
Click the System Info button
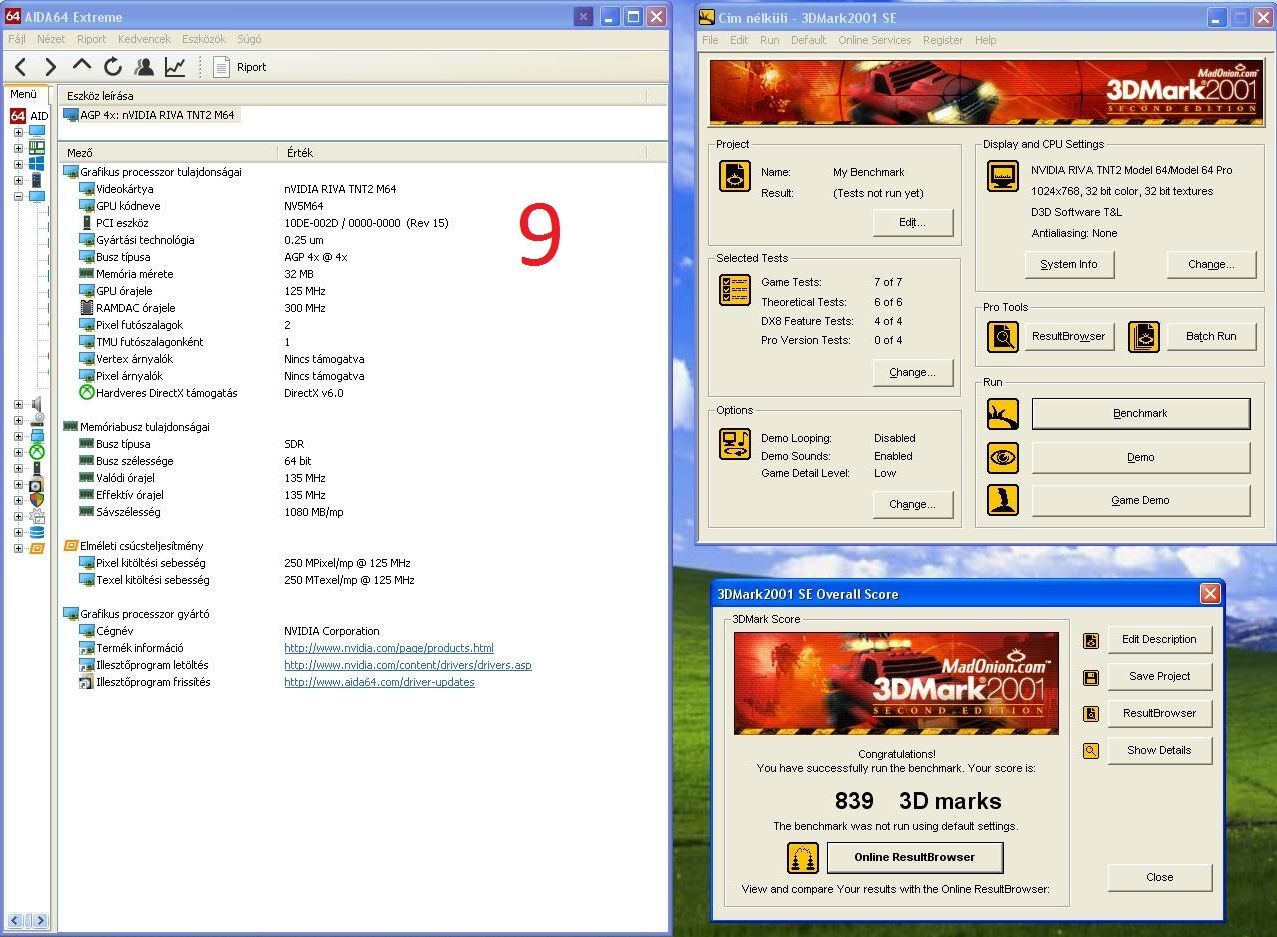point(1069,264)
